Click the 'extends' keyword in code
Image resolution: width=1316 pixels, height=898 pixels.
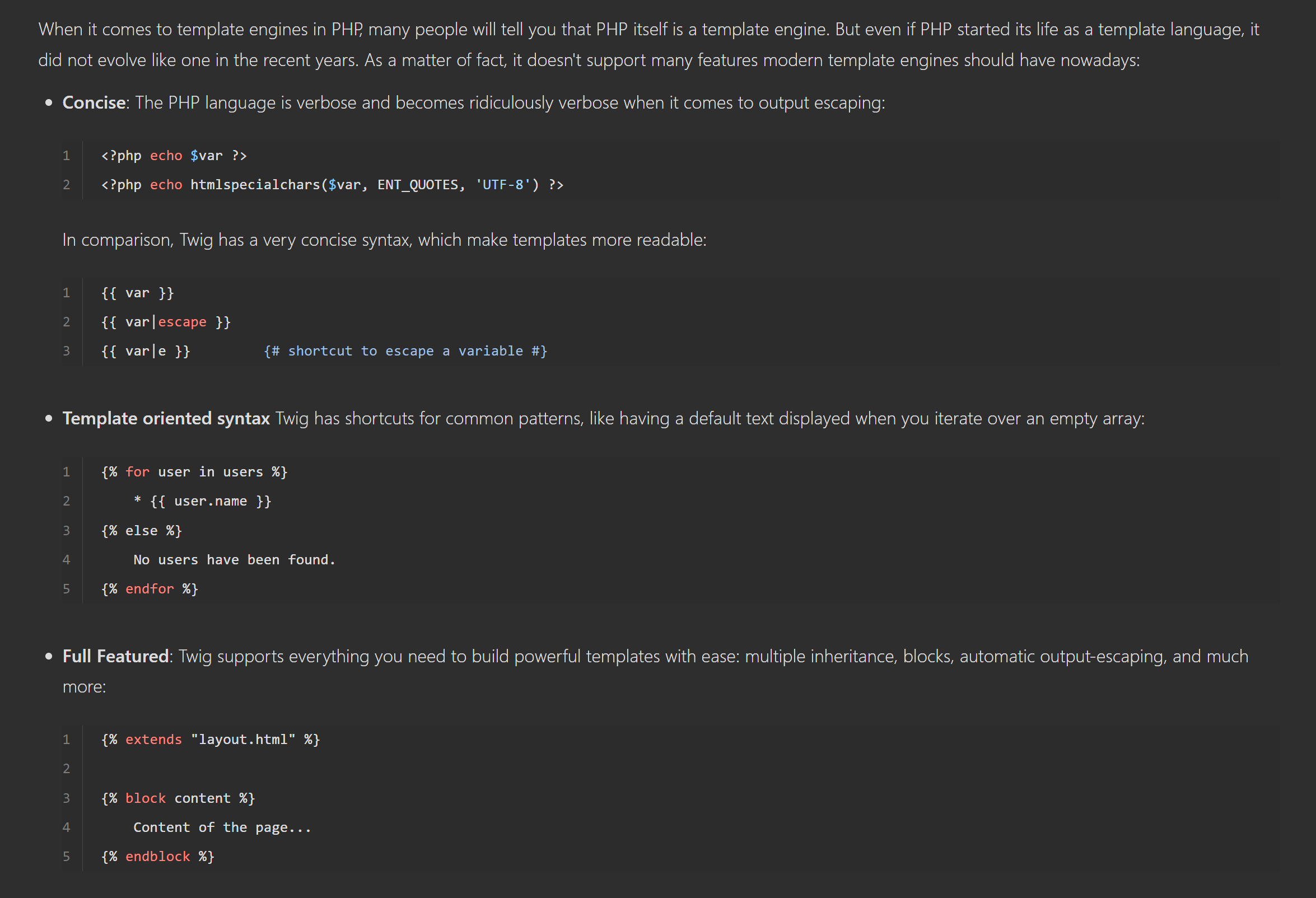click(x=153, y=740)
